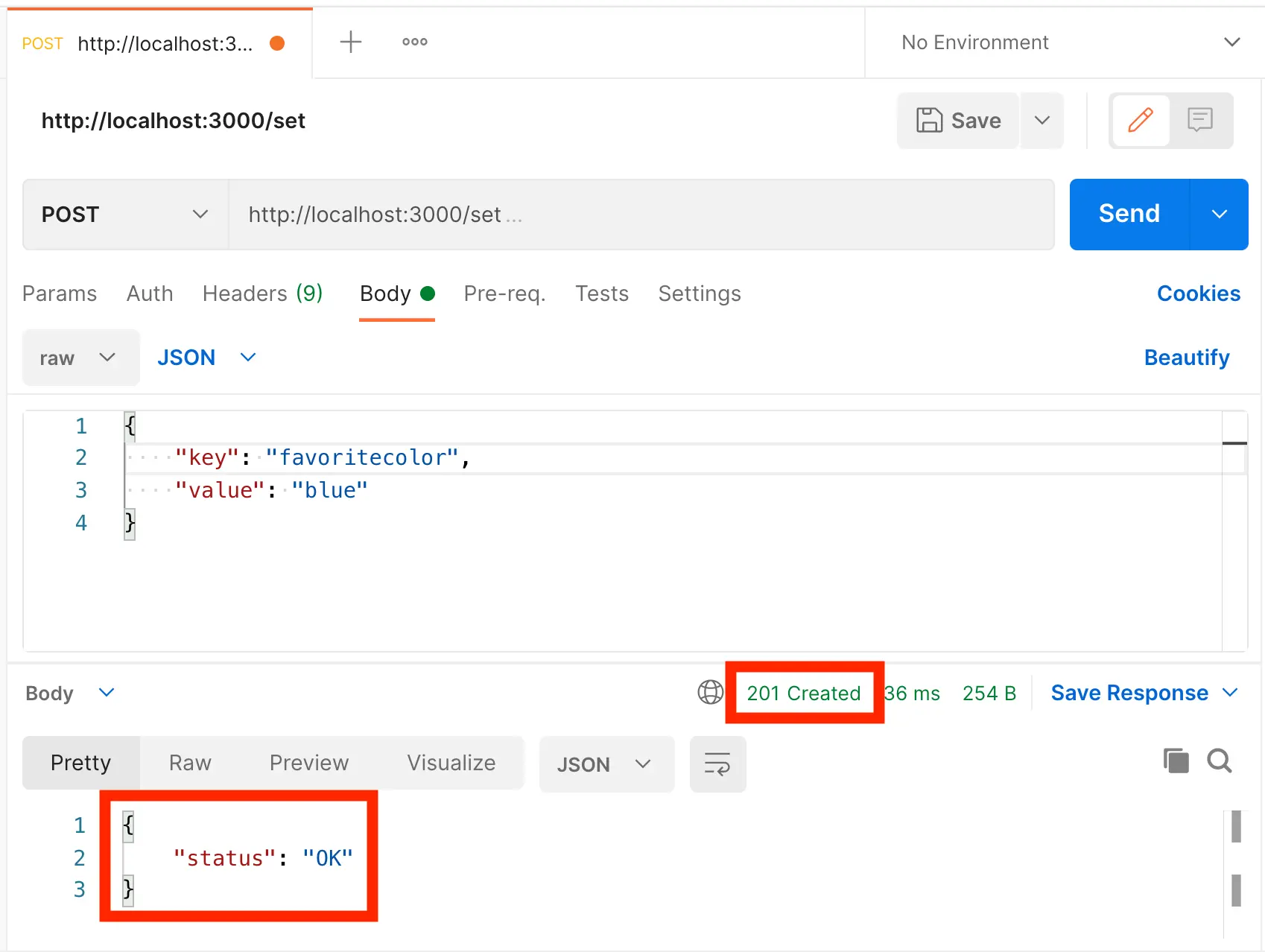View response in Visualize tab
The image size is (1265, 952).
pyautogui.click(x=451, y=762)
